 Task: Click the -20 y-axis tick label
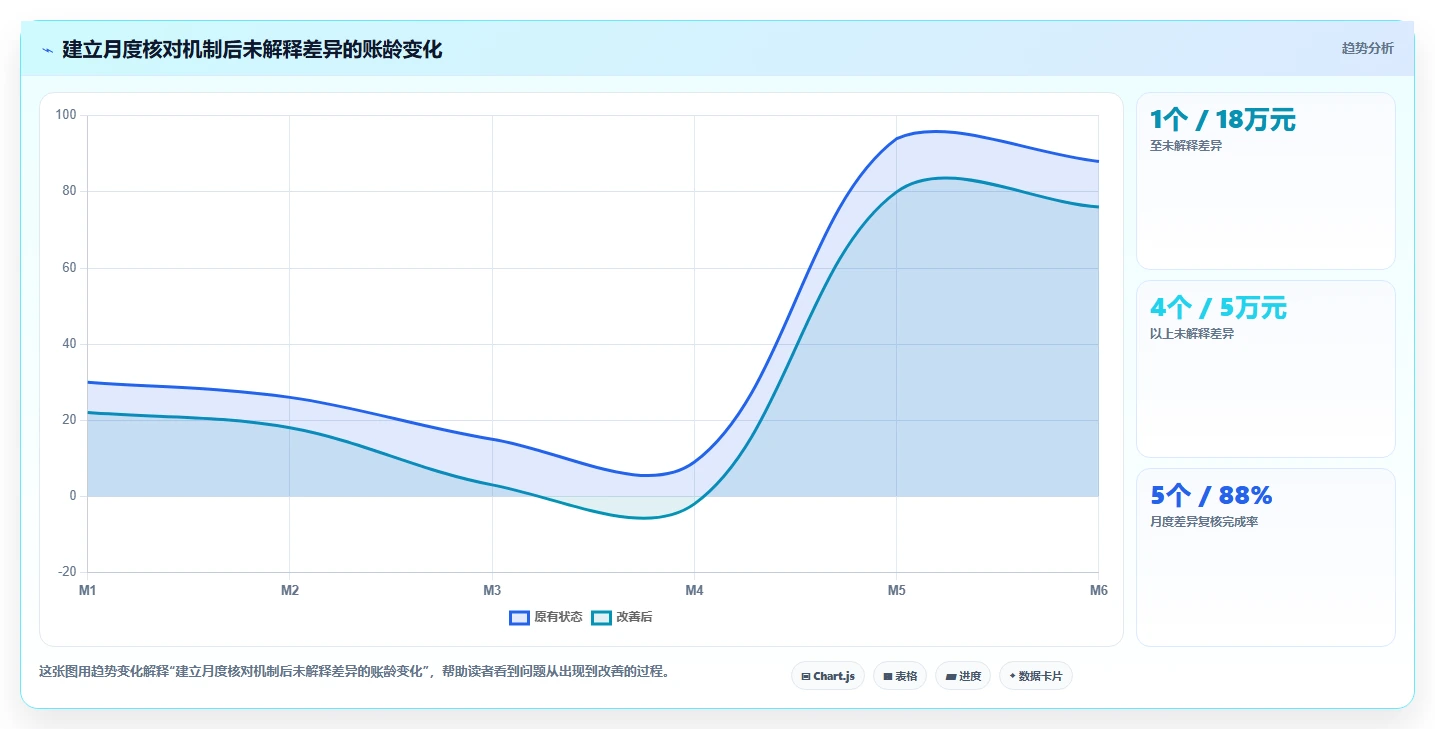pos(67,572)
